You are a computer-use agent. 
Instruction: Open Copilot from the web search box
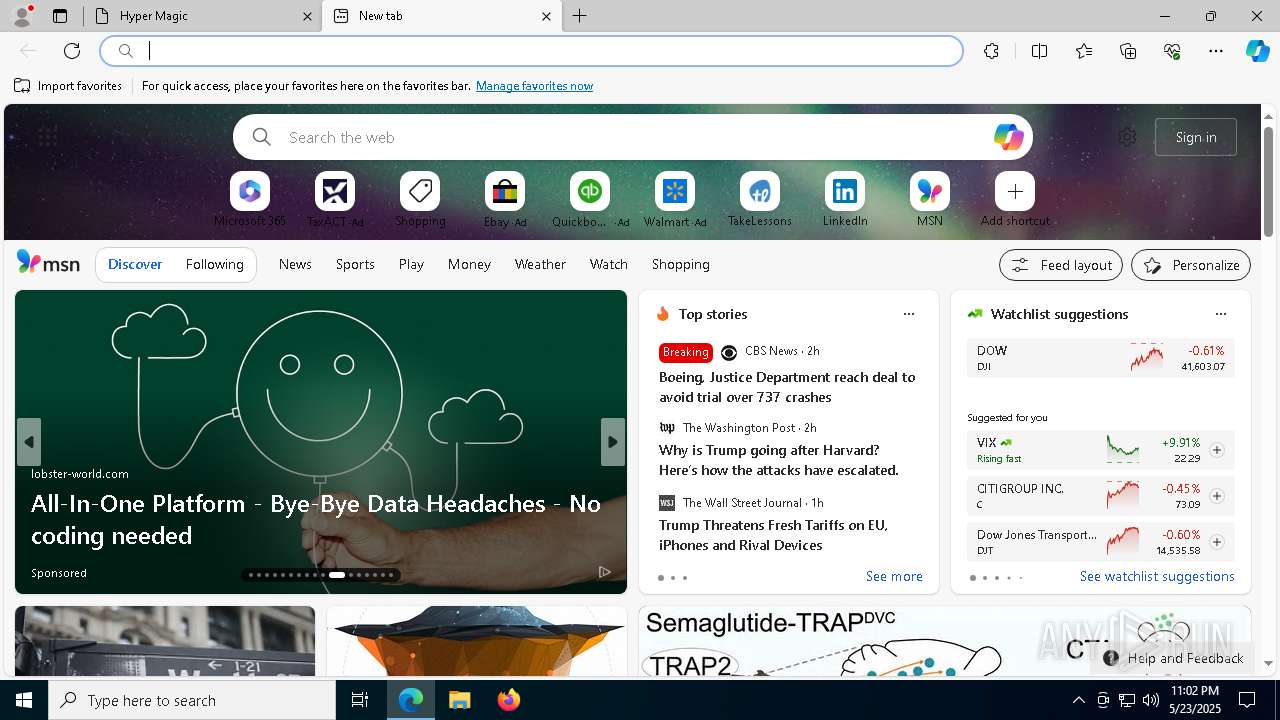(1008, 137)
